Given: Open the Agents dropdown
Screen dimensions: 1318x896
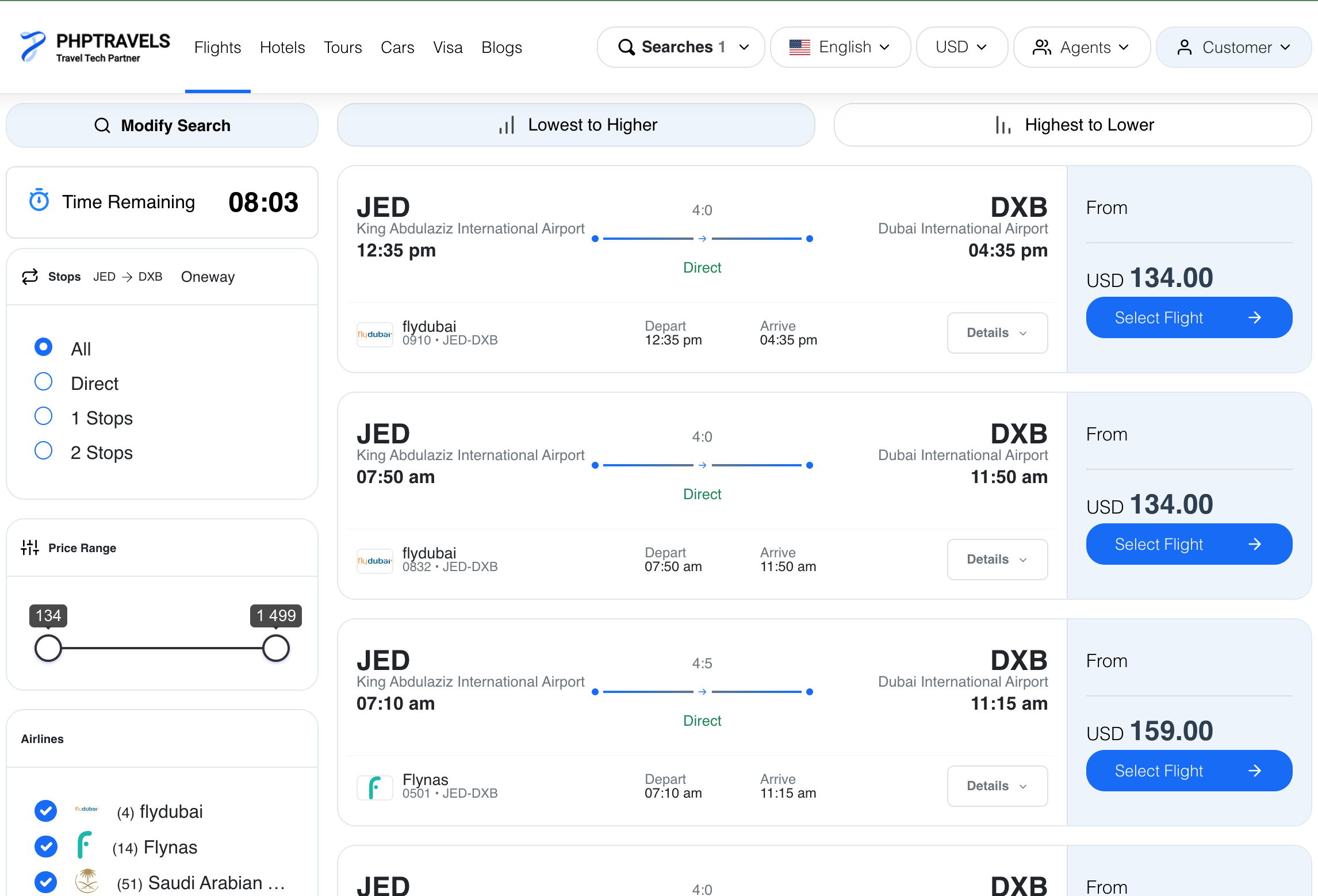Looking at the screenshot, I should click(x=1082, y=47).
